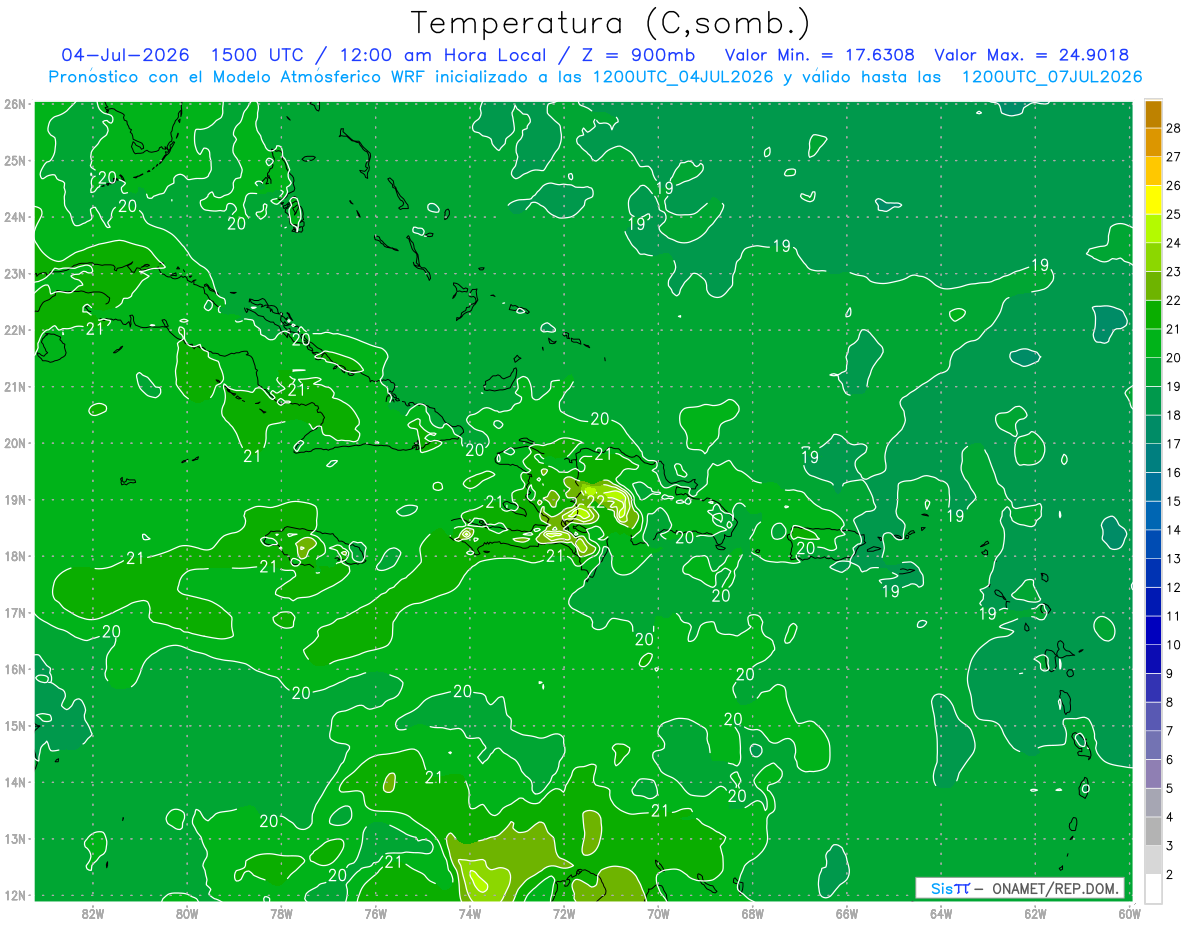The width and height of the screenshot is (1200, 927).
Task: Click the blue 'Sis' logo text in the credit box
Action: coord(942,888)
